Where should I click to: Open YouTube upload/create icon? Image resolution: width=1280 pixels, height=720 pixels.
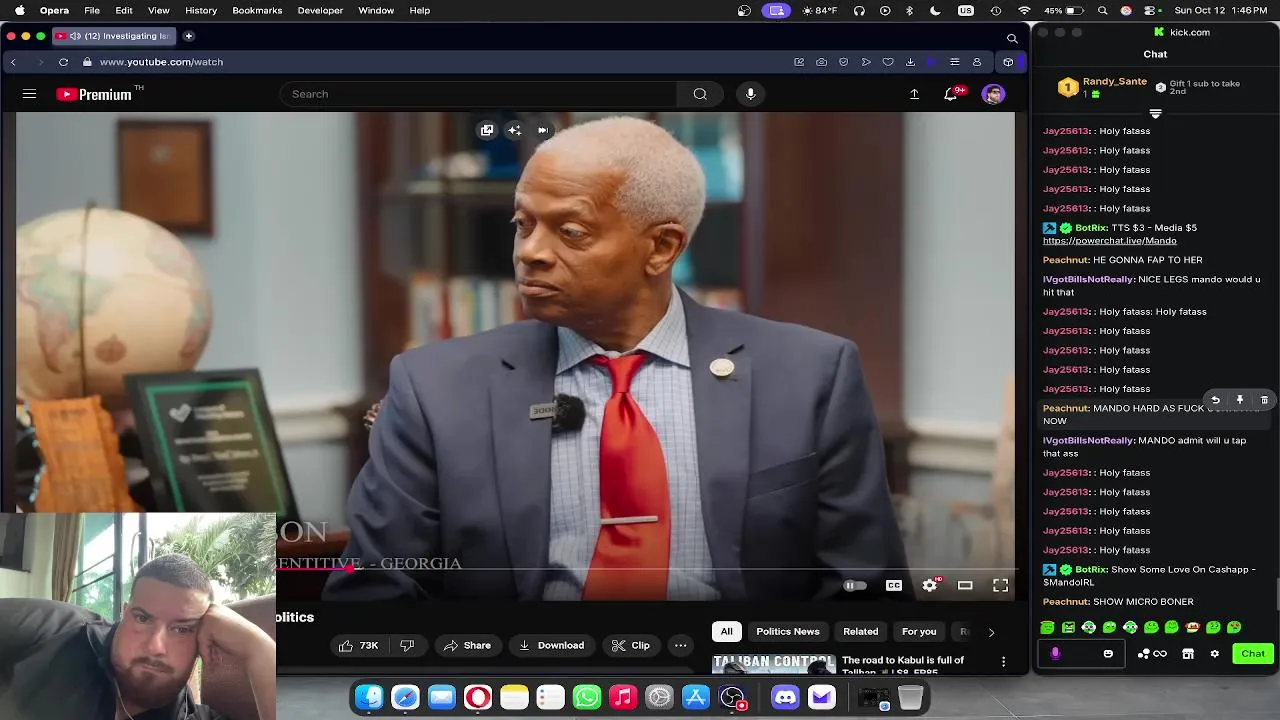pos(914,94)
